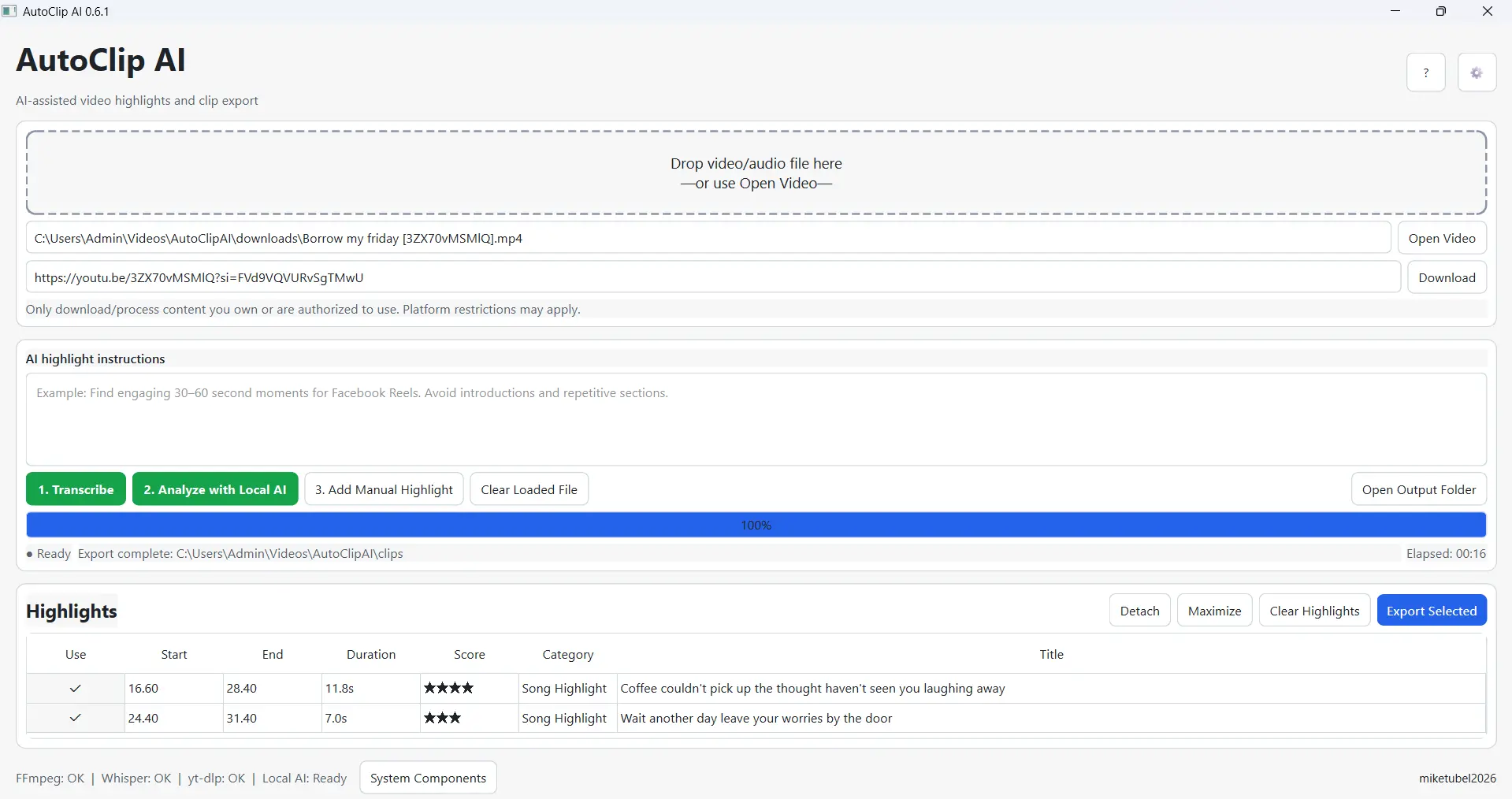This screenshot has height=799, width=1512.
Task: Select the title 'Wait another day leave your worries'
Action: [x=1051, y=719]
